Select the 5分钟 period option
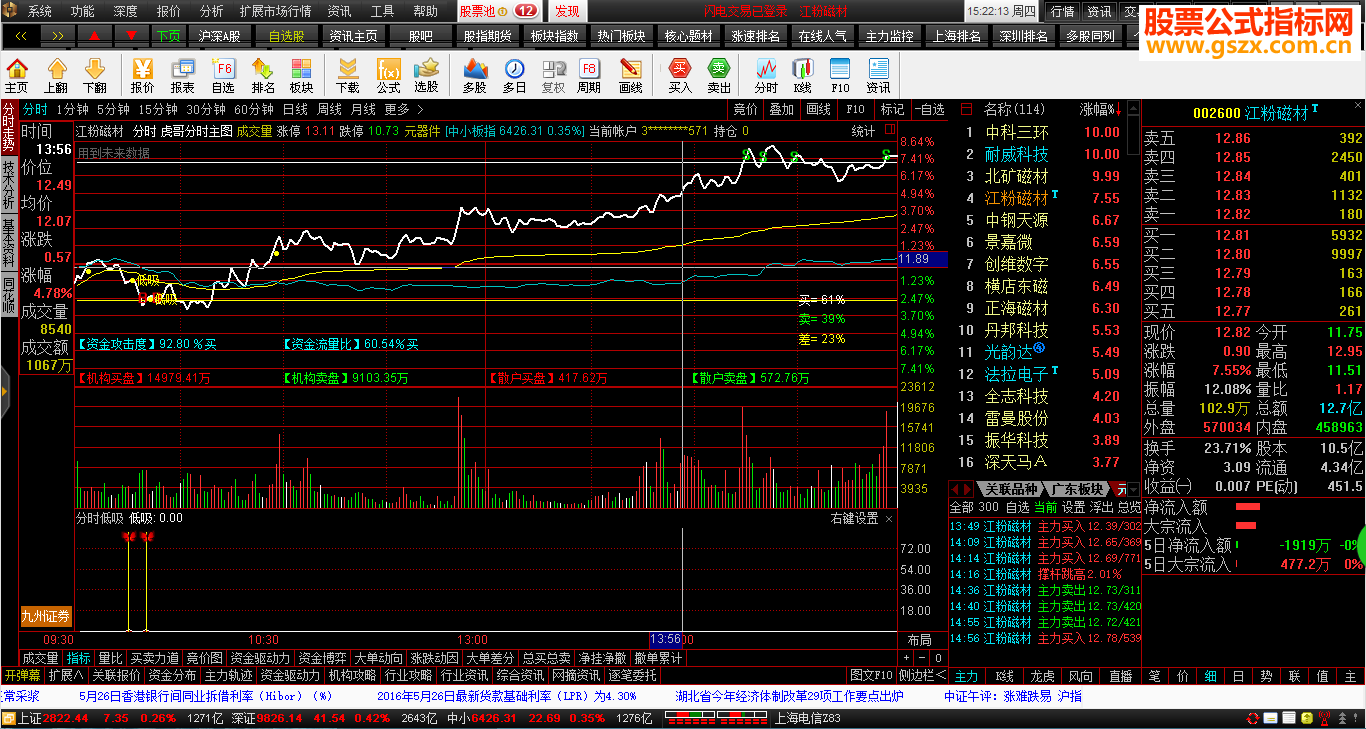The width and height of the screenshot is (1366, 729). tap(113, 109)
